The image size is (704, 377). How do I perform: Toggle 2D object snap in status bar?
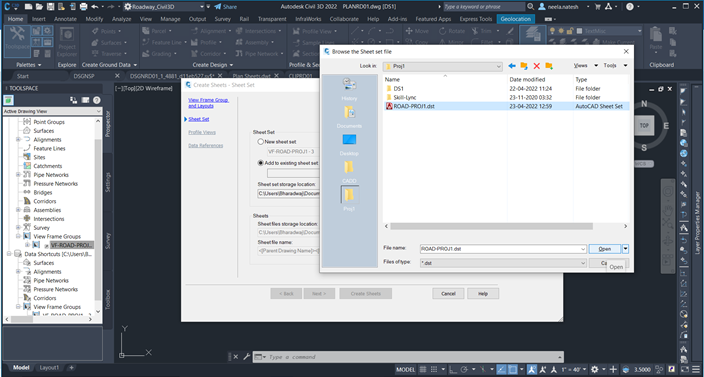point(513,369)
